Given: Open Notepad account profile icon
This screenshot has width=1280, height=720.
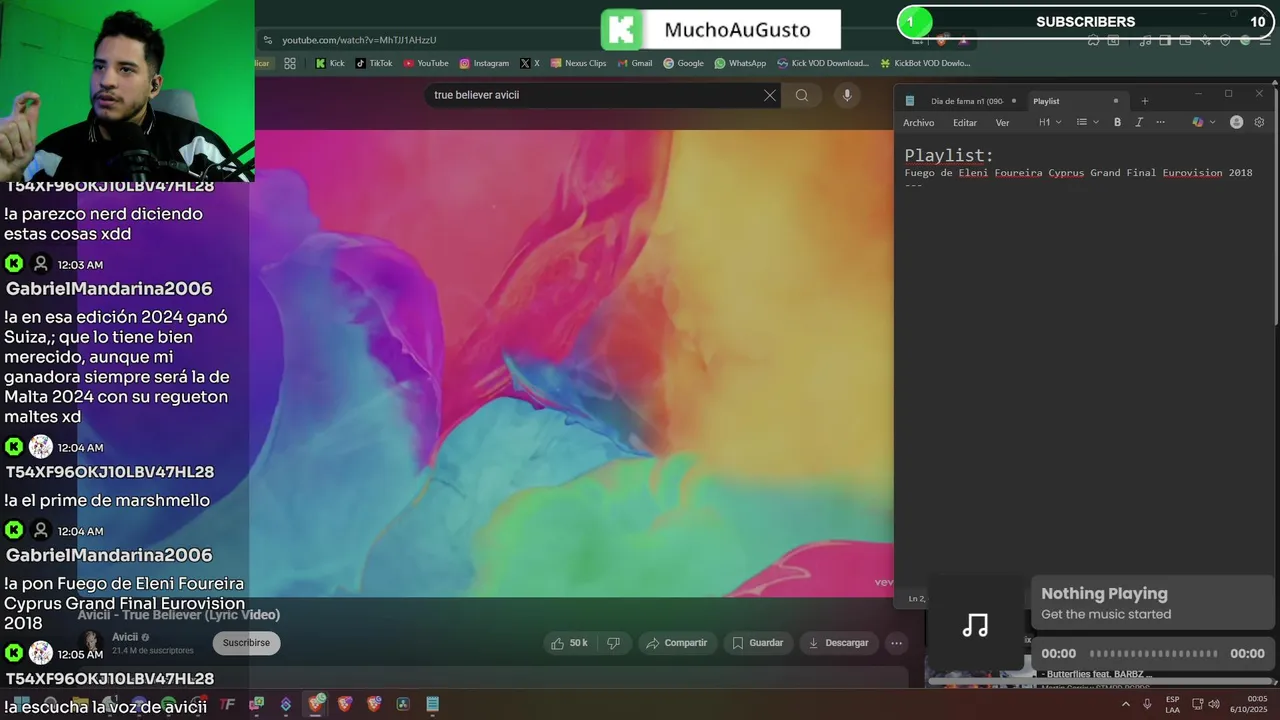Looking at the screenshot, I should [x=1236, y=122].
